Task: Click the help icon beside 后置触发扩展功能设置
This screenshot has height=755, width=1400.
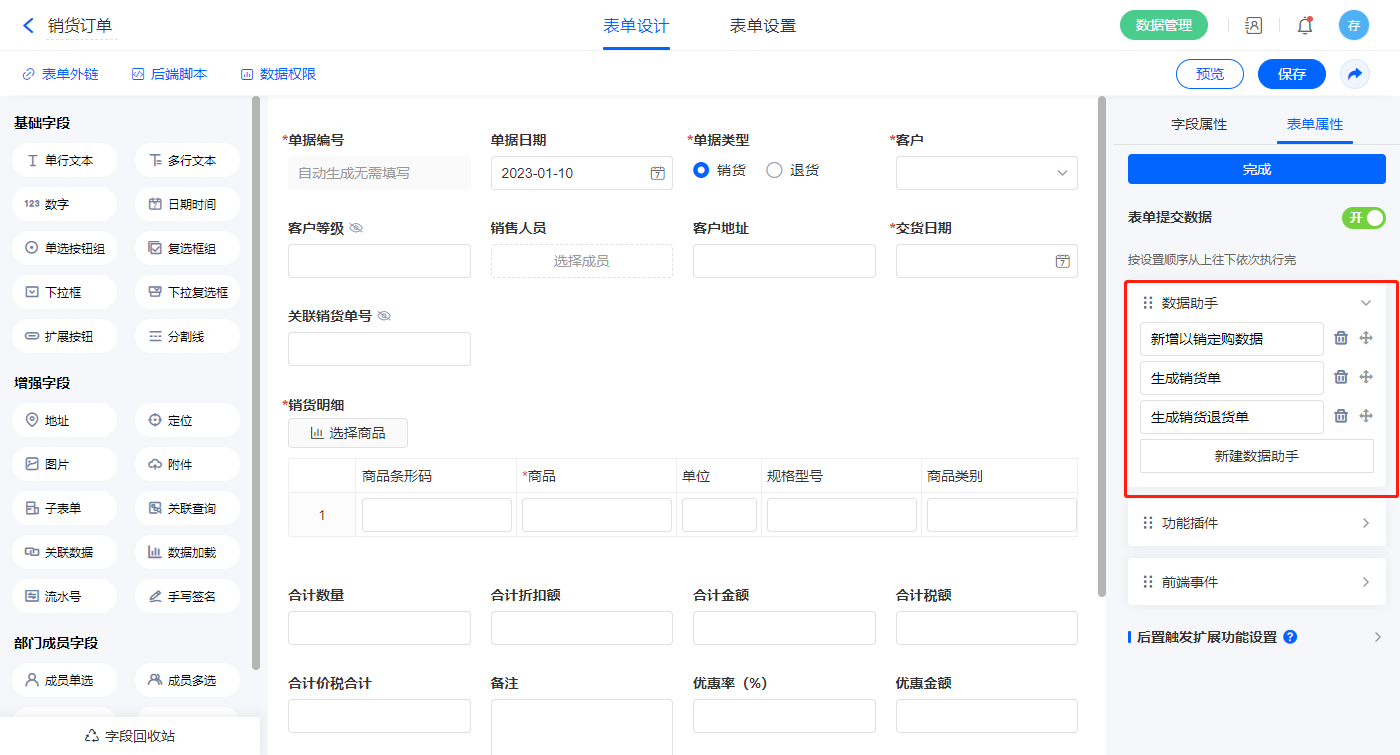Action: 1290,637
